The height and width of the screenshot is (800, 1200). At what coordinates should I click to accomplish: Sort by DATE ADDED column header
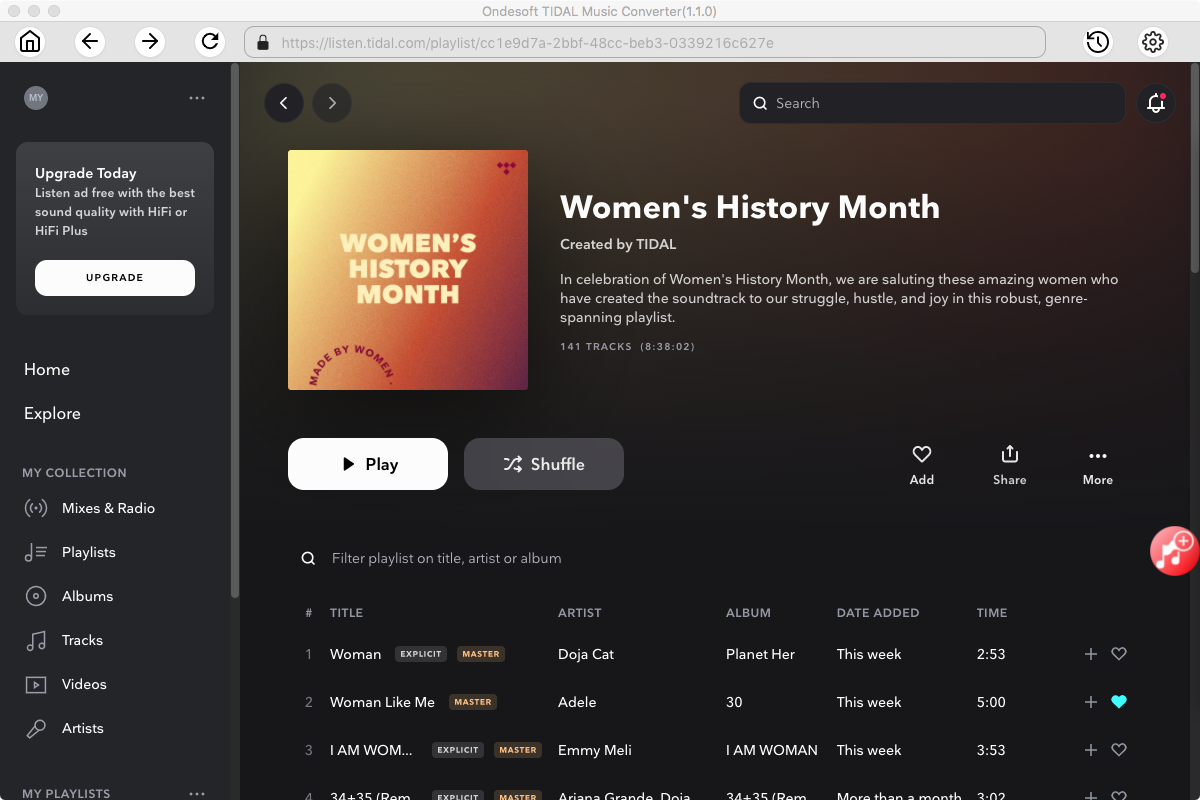click(878, 613)
